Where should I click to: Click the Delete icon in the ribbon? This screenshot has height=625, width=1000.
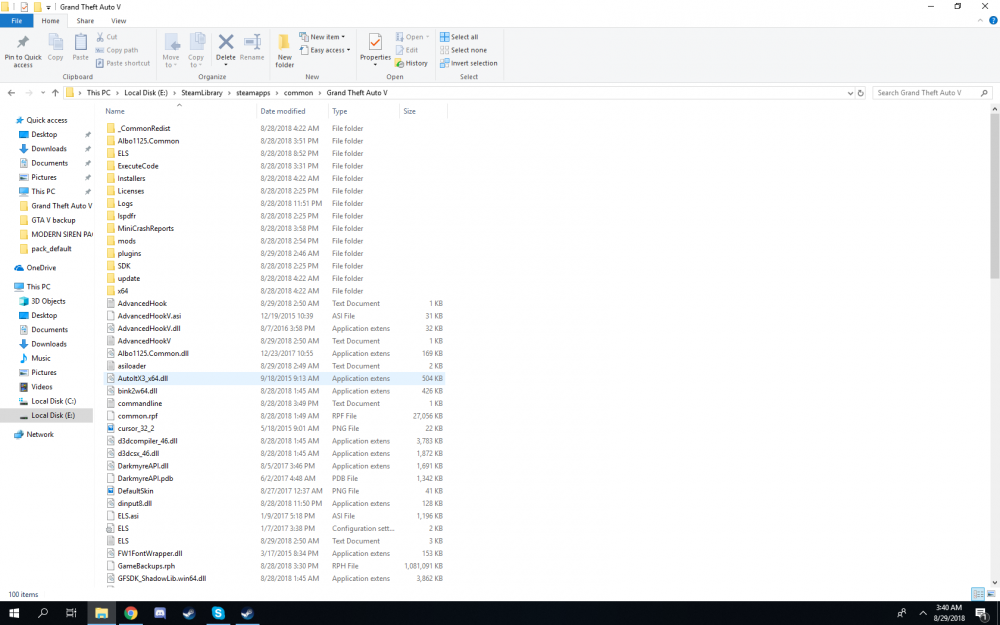(226, 46)
